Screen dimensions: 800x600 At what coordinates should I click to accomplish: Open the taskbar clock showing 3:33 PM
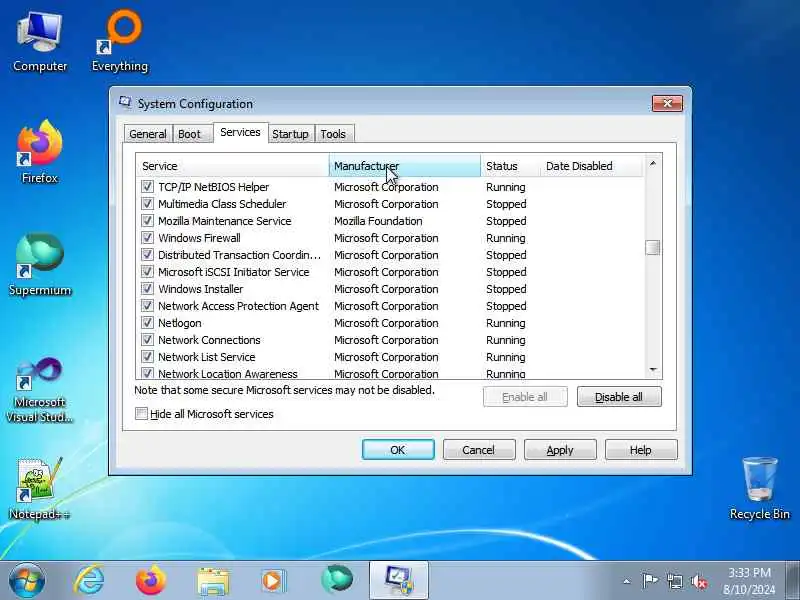[749, 581]
